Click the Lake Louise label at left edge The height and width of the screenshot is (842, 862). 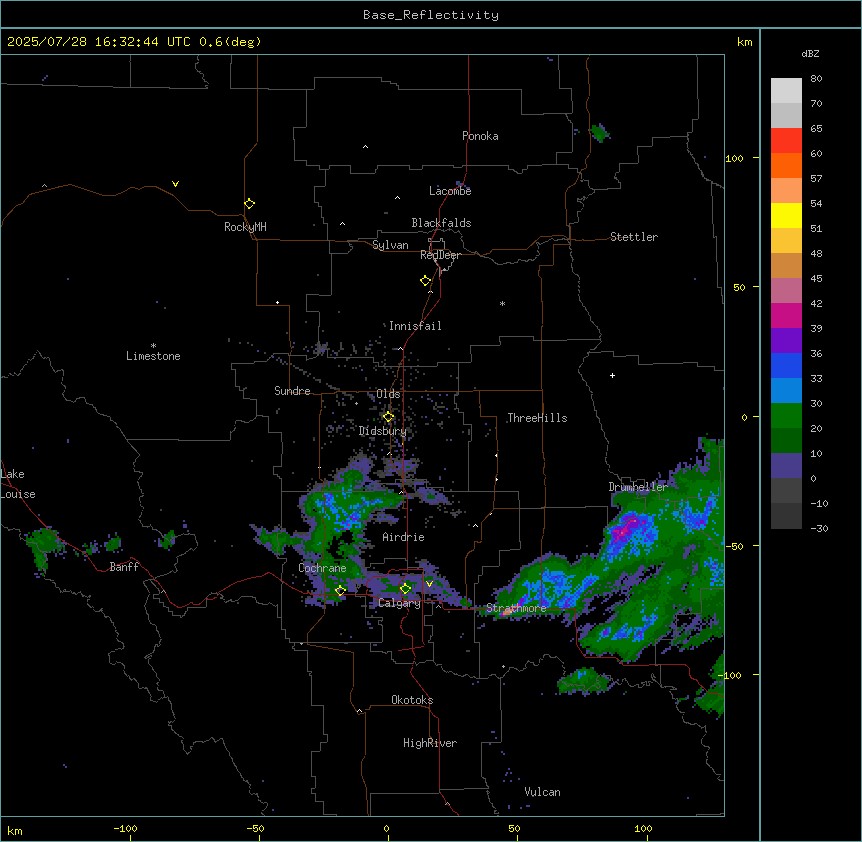(x=18, y=484)
